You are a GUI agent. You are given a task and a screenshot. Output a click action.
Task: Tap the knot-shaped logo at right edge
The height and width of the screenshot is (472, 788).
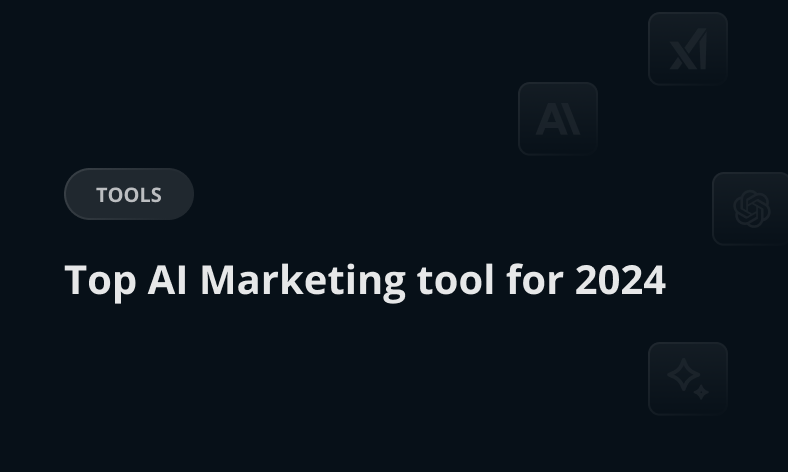pos(751,209)
